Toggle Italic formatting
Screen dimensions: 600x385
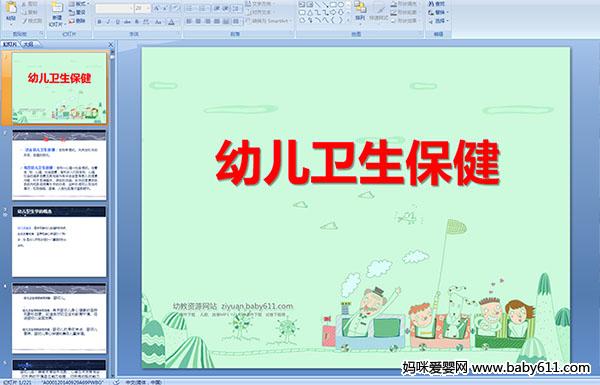[x=108, y=22]
